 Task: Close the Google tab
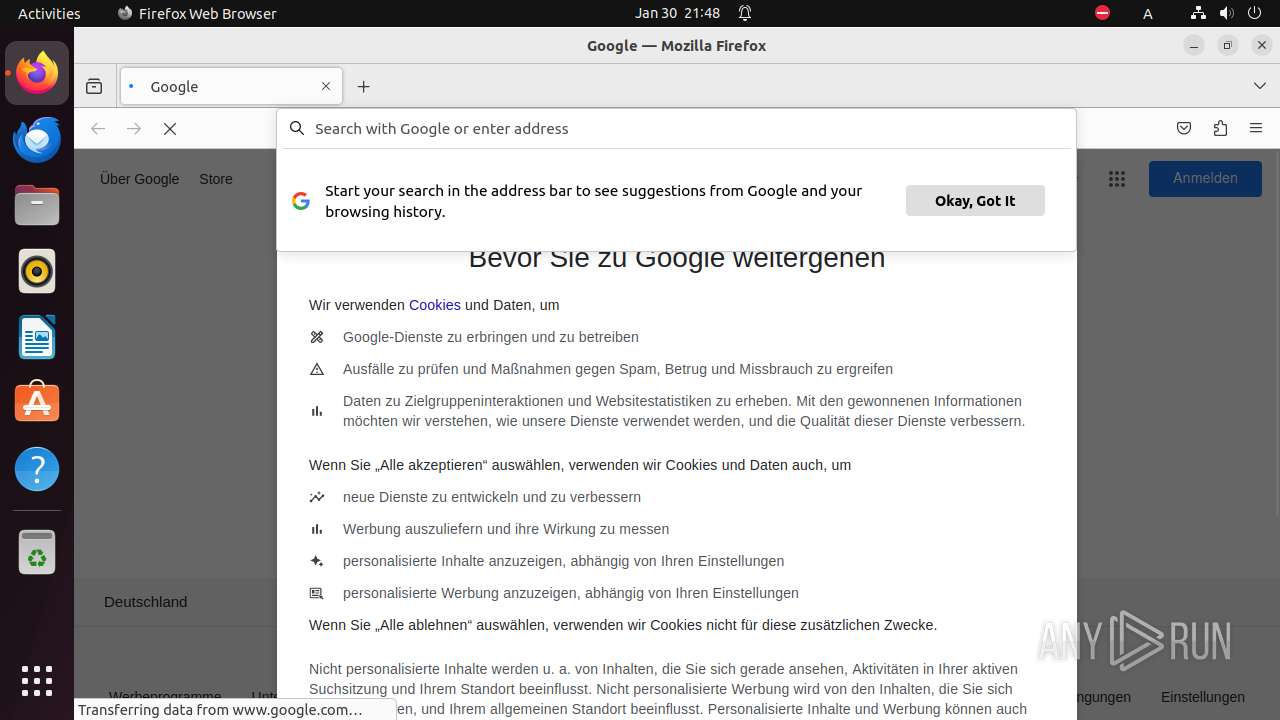tap(325, 87)
